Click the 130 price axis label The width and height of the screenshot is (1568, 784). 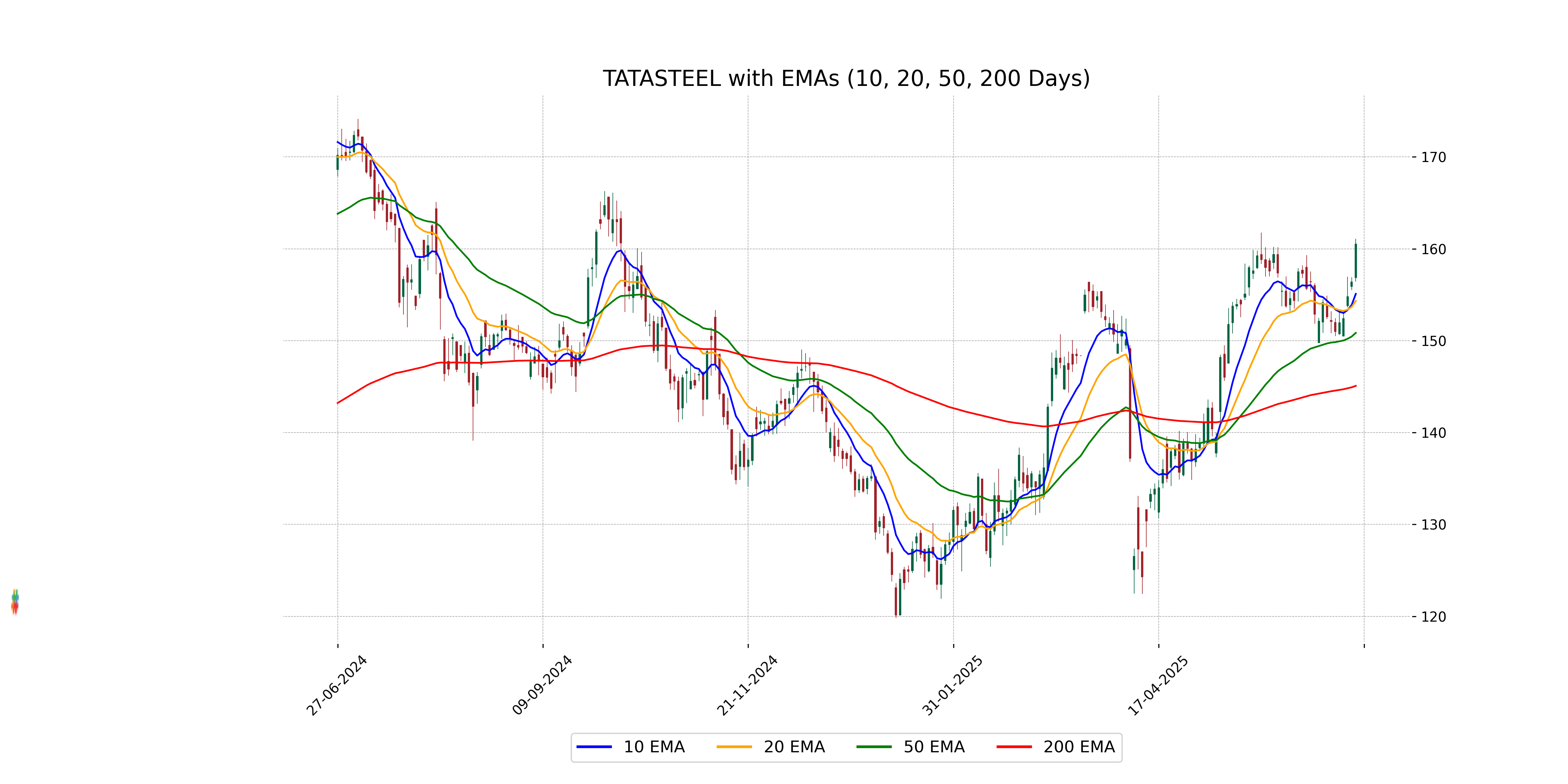[1433, 525]
